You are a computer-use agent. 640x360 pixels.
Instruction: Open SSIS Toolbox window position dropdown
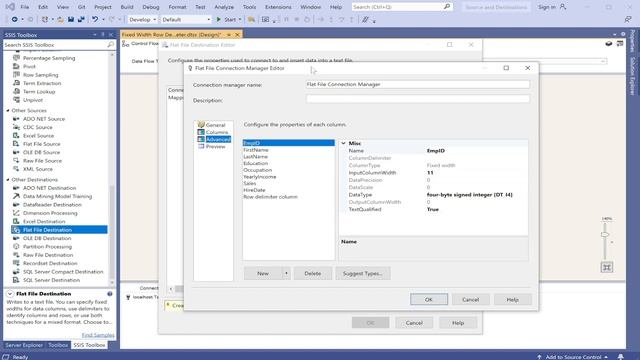point(94,35)
